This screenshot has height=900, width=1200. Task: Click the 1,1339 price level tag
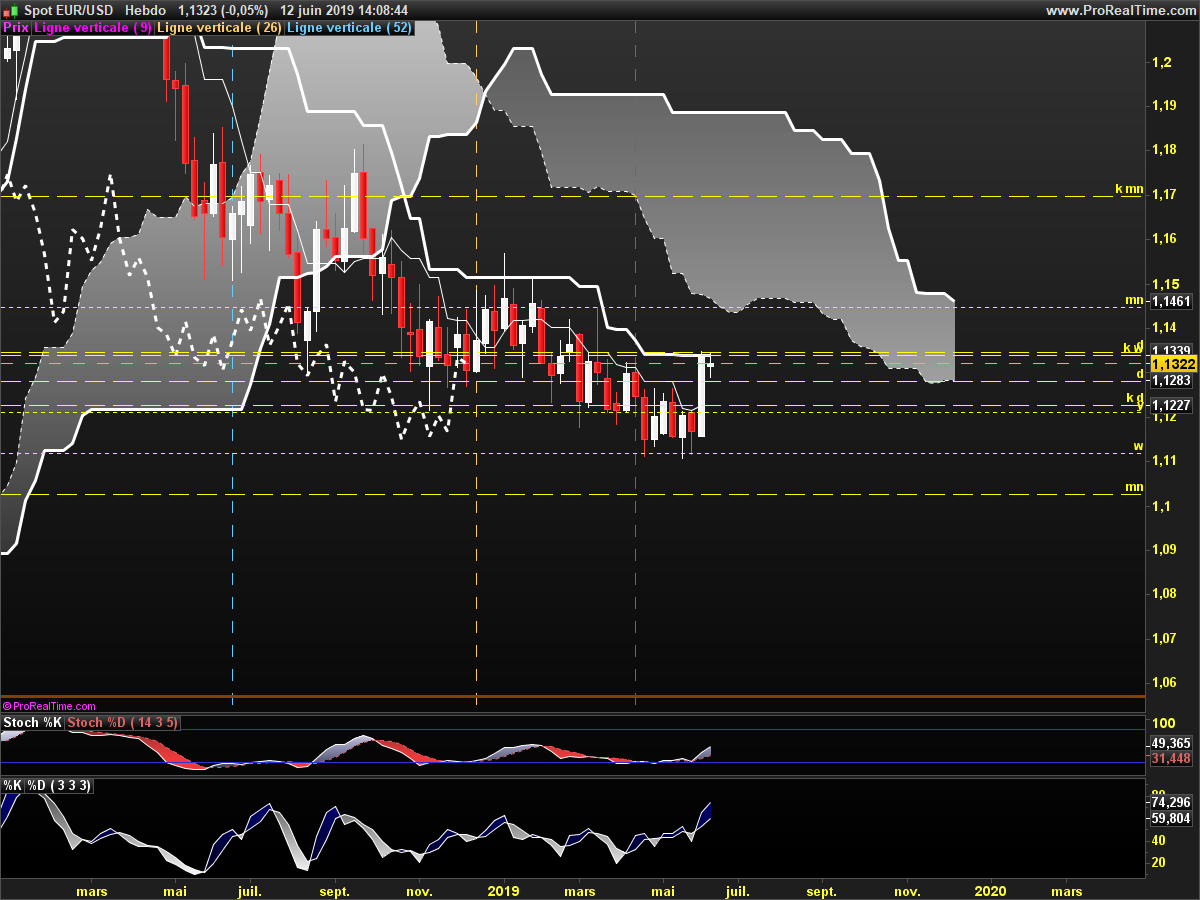pyautogui.click(x=1171, y=351)
